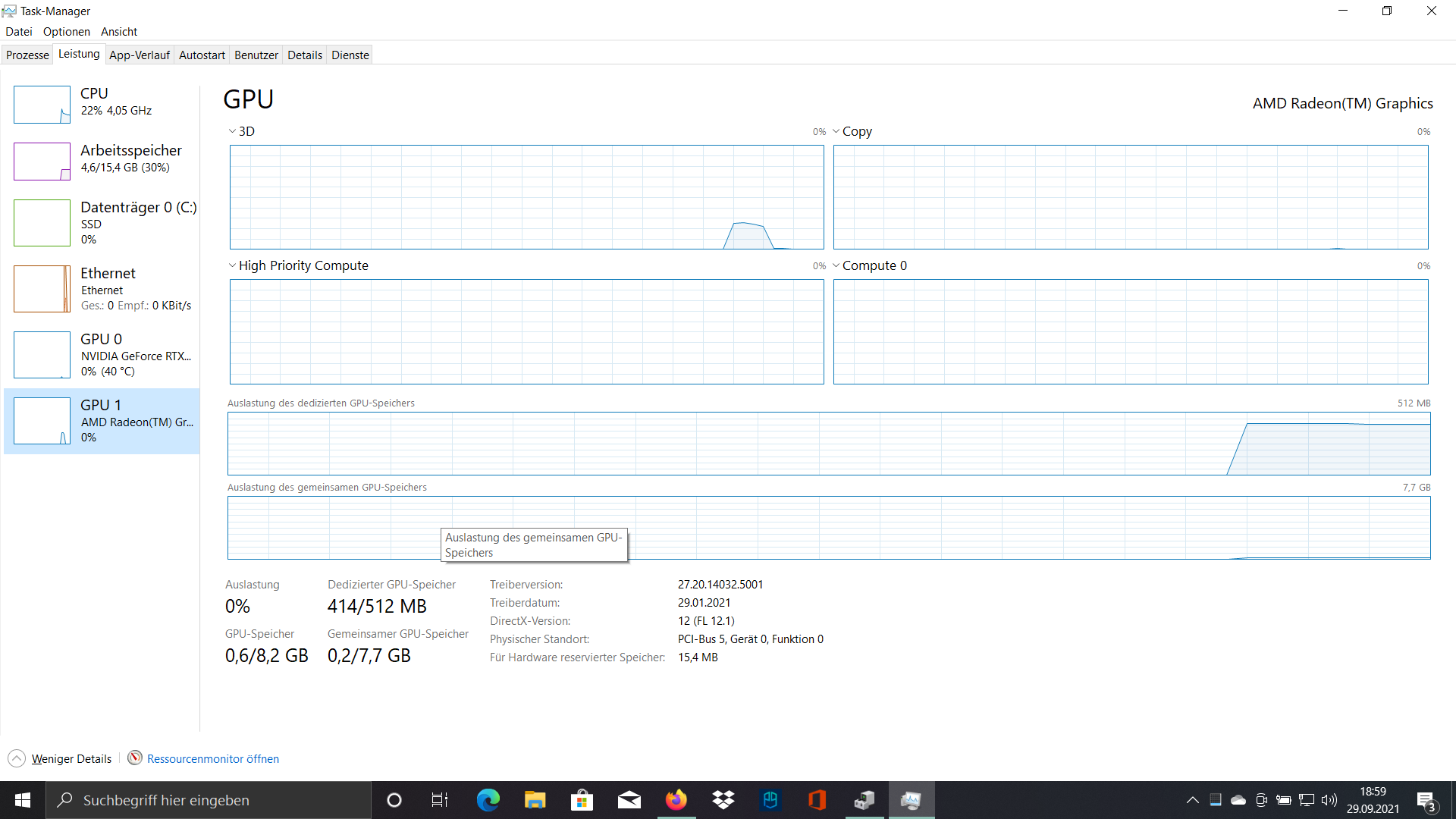The width and height of the screenshot is (1456, 819).
Task: Click the battery power tray icon
Action: (x=1284, y=800)
